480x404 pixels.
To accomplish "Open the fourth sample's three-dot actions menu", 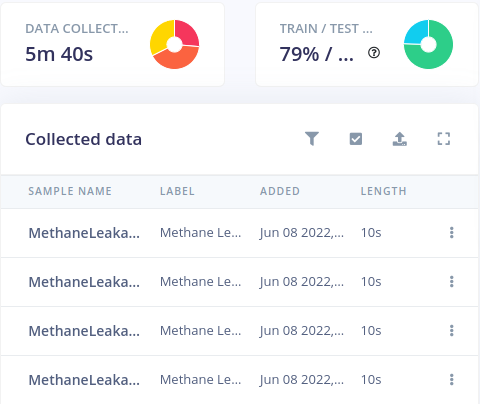I will (x=452, y=379).
